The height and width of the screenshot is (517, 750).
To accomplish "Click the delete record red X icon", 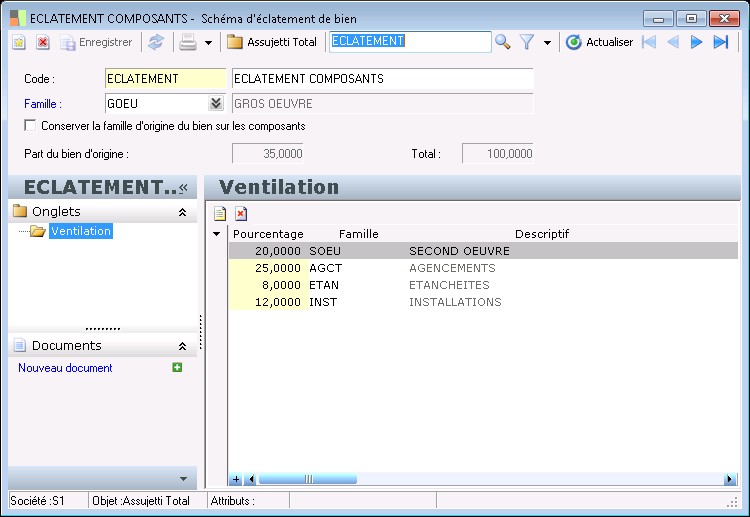I will click(43, 43).
